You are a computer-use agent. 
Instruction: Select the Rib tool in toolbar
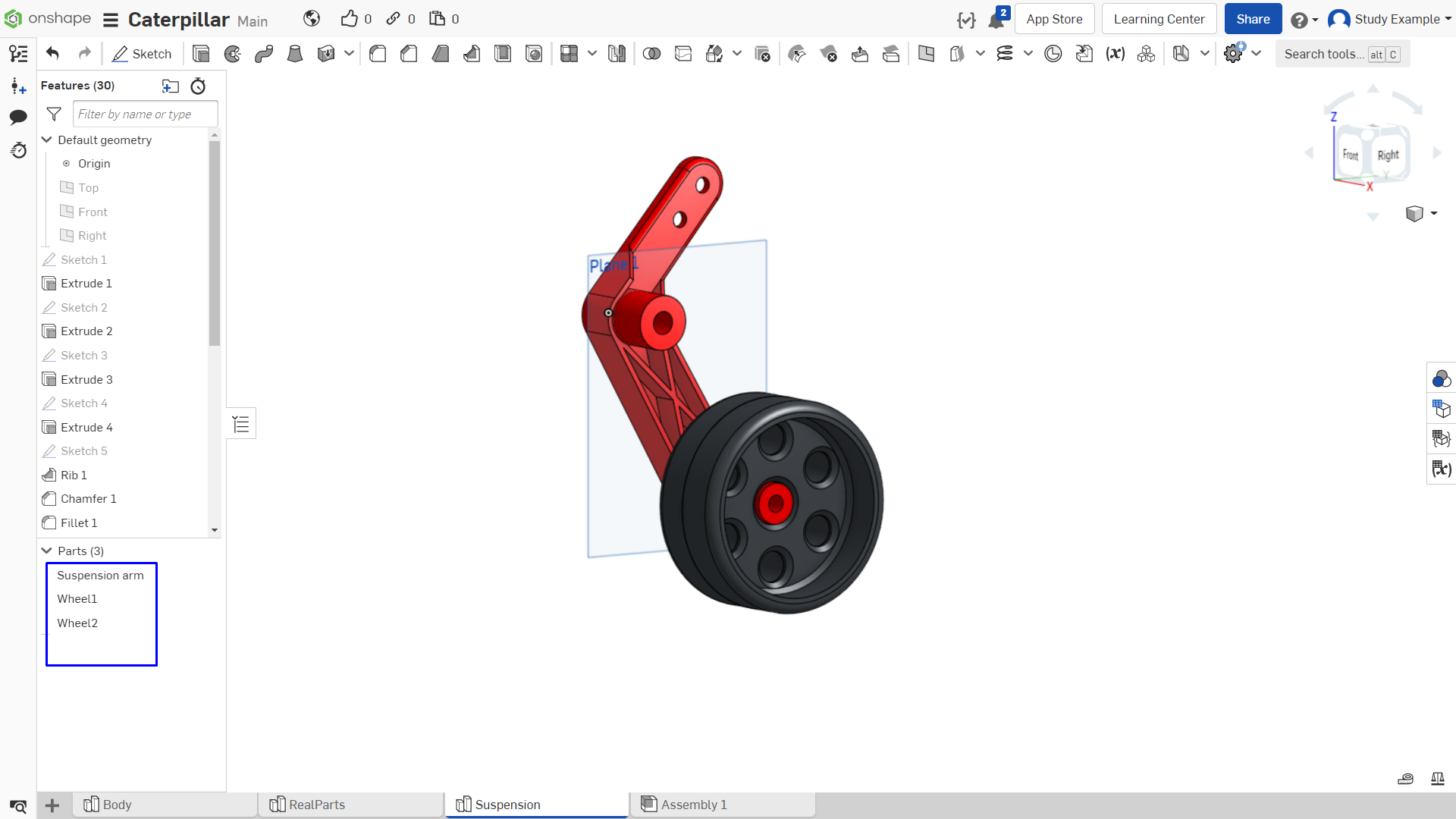tap(472, 54)
